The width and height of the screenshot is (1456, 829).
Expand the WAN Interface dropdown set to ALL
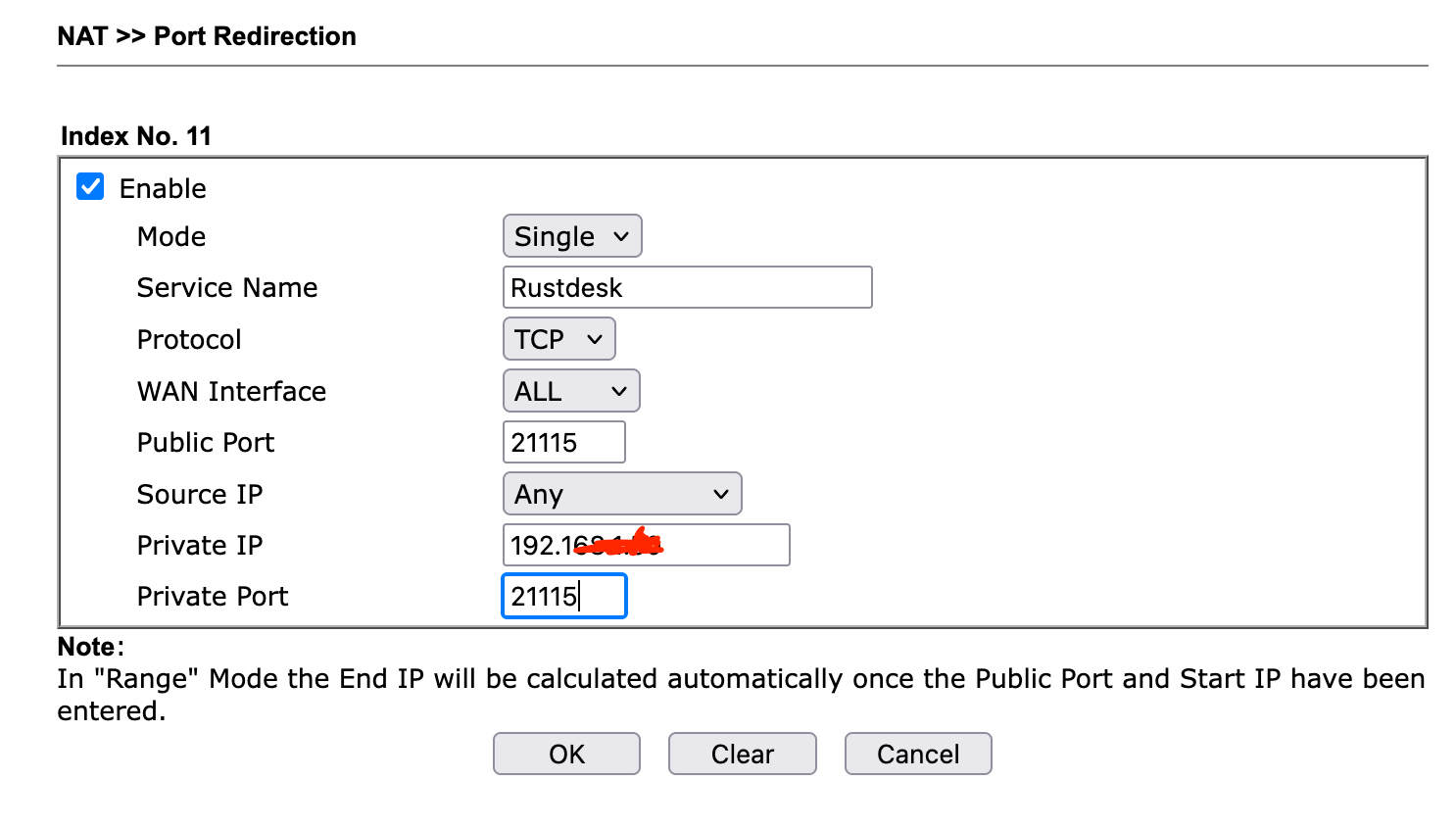click(x=570, y=390)
